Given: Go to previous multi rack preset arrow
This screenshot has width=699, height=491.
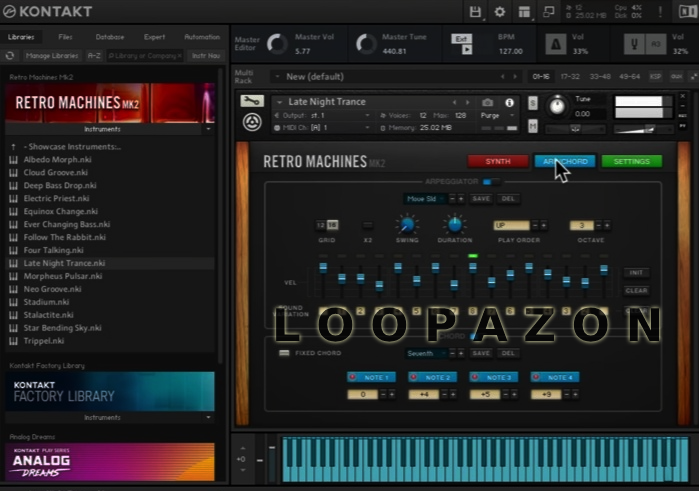Looking at the screenshot, I should pyautogui.click(x=502, y=77).
